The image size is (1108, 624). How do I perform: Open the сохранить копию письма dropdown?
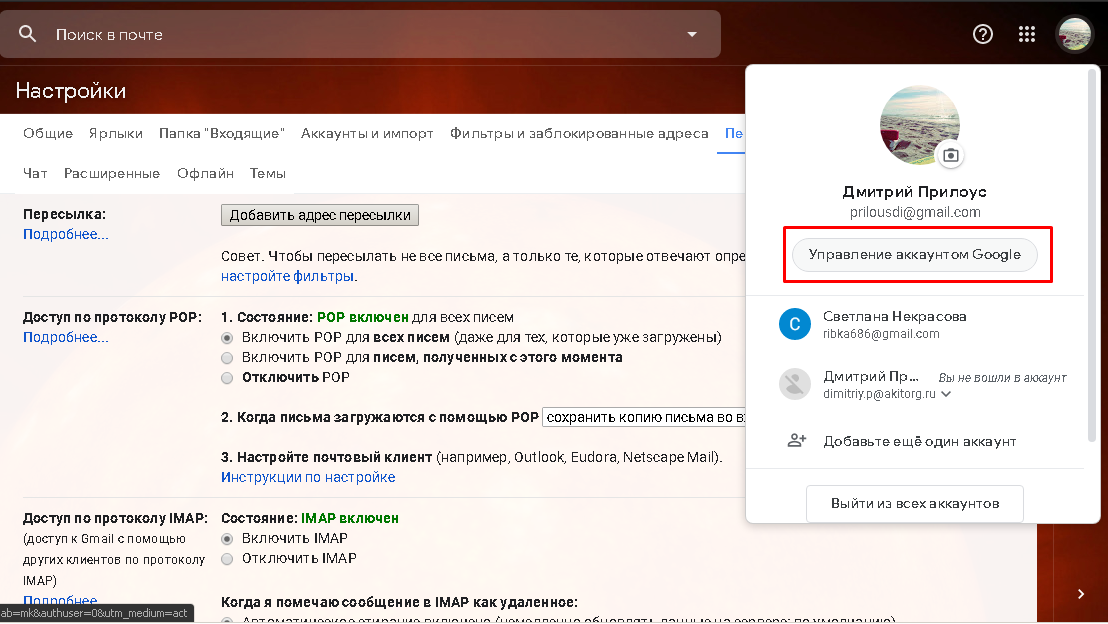coord(644,418)
